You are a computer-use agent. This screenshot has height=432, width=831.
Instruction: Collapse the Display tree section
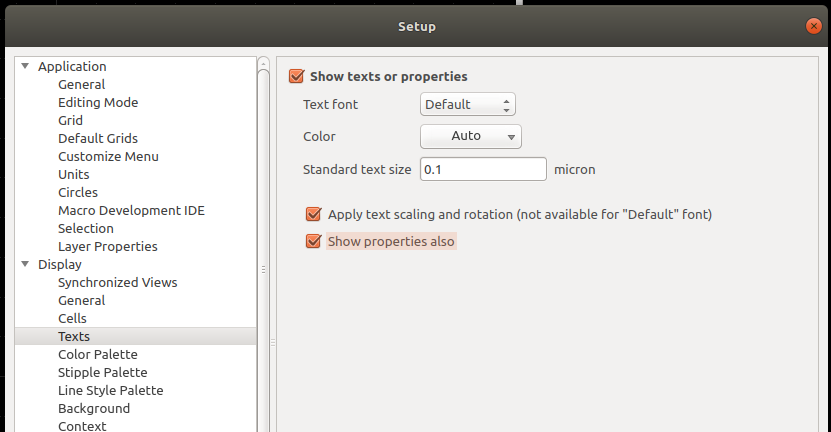coord(25,265)
